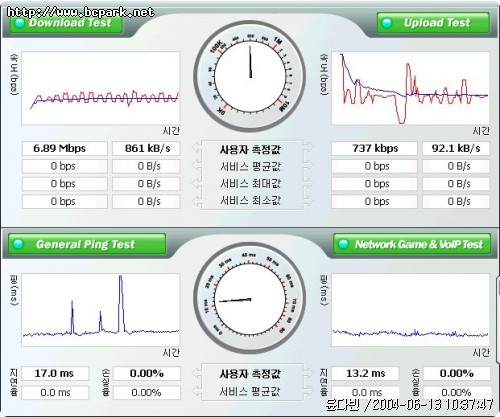This screenshot has height=417, width=500.
Task: Launch Network Game & VoIP Test
Action: point(412,244)
